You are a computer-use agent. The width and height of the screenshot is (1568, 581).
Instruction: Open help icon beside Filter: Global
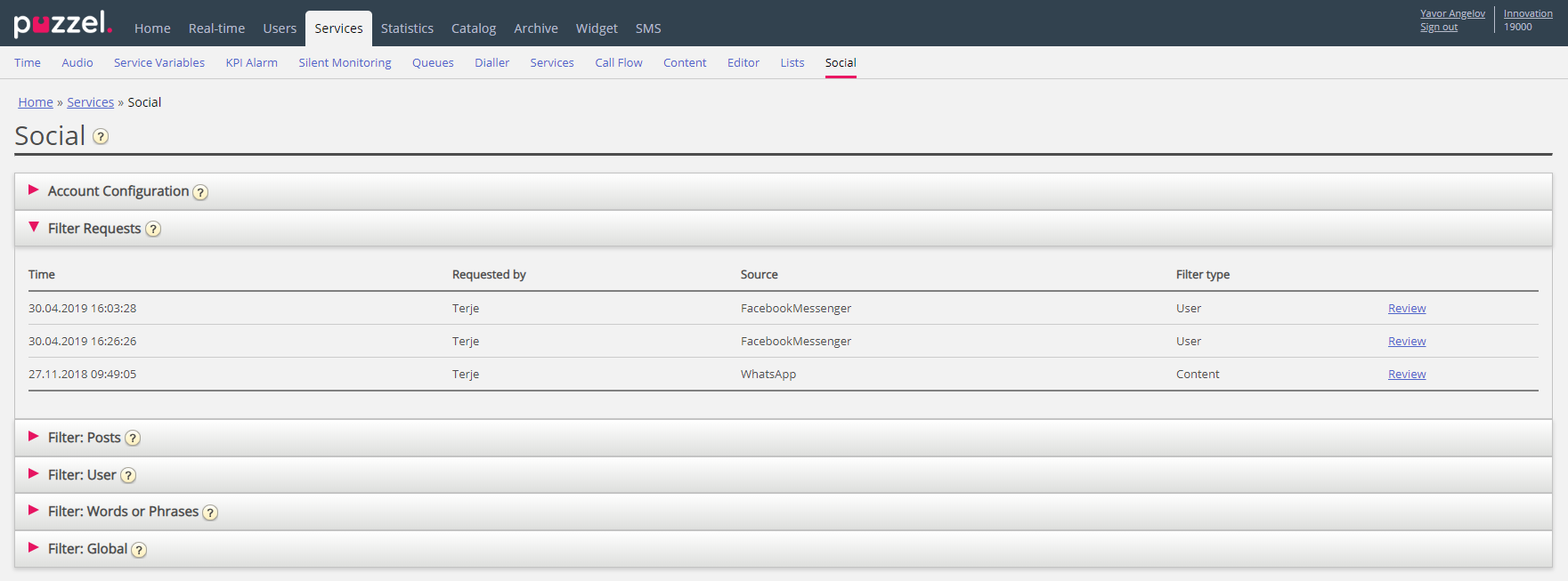pos(139,550)
